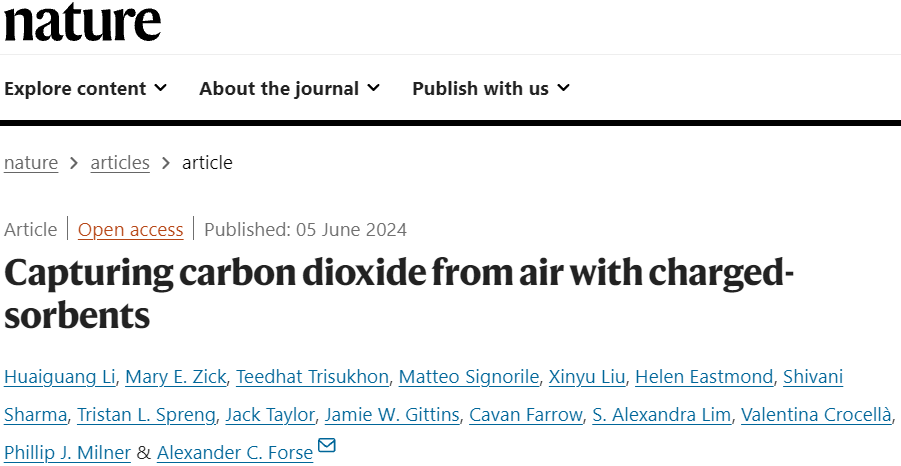Screen dimensions: 901x466
Task: Open author Huaiguang Li's profile
Action: (60, 377)
